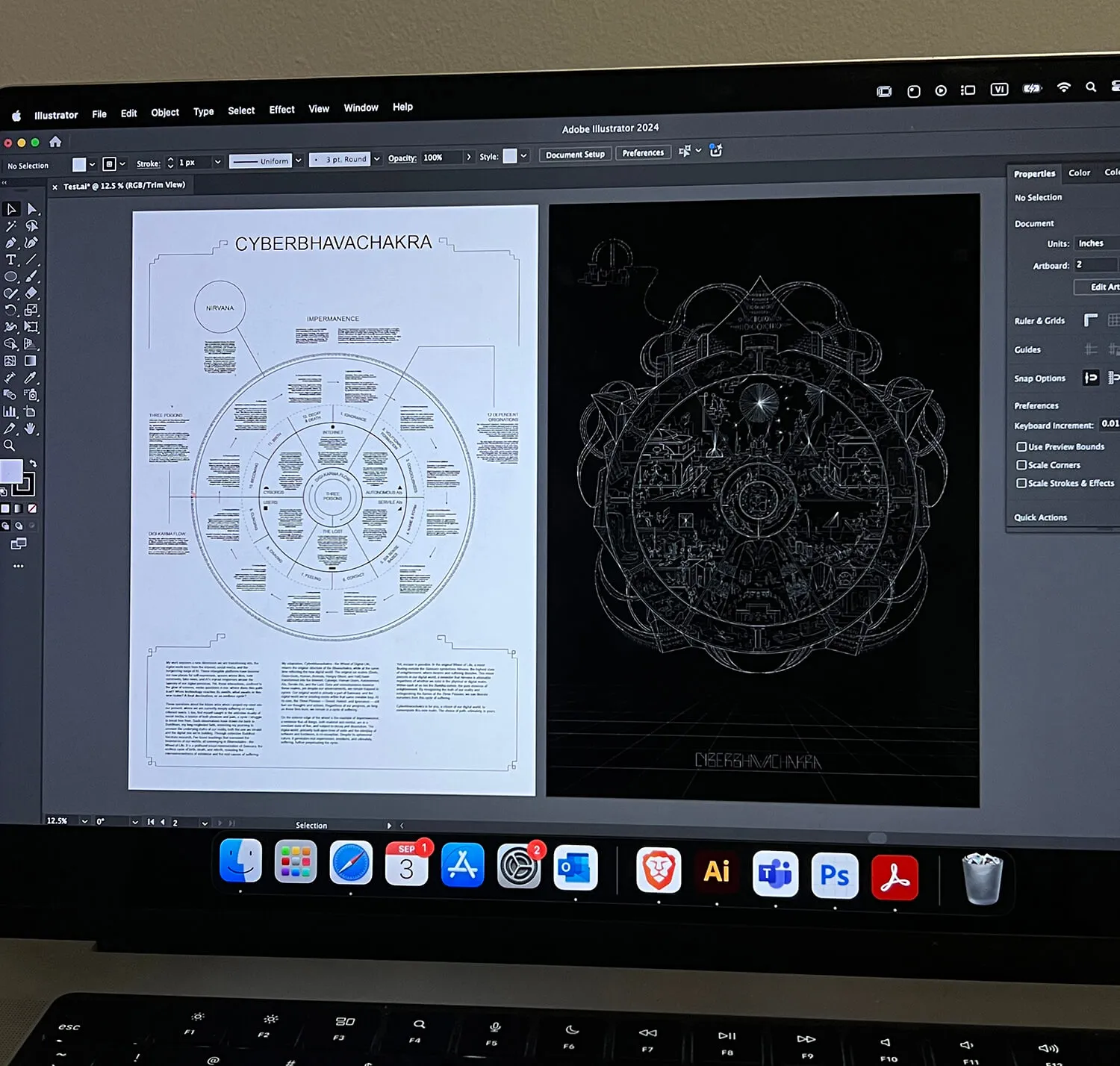The height and width of the screenshot is (1066, 1120).
Task: Click the Fill color swatch in toolbar
Action: pos(10,471)
